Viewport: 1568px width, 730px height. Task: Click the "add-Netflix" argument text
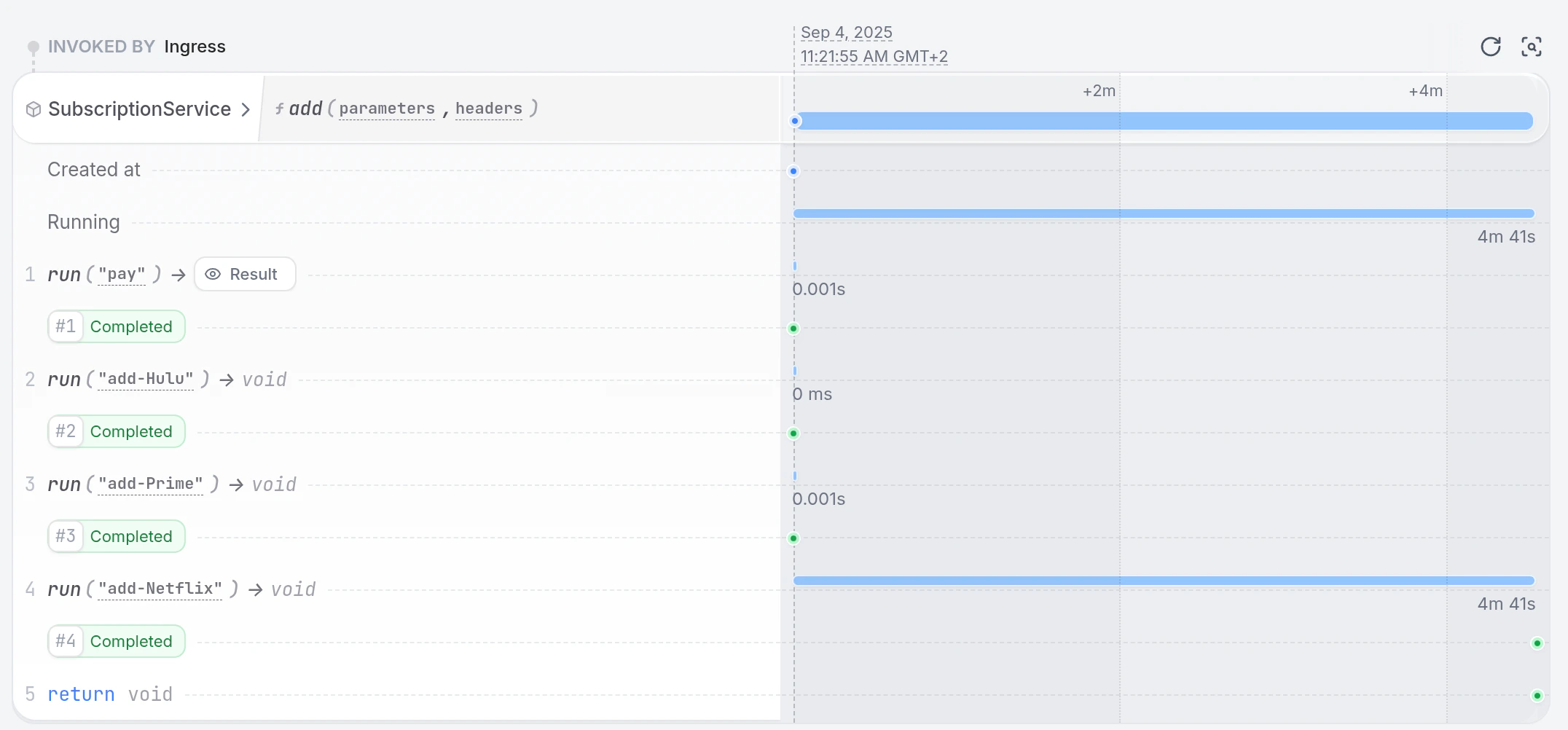click(x=160, y=589)
